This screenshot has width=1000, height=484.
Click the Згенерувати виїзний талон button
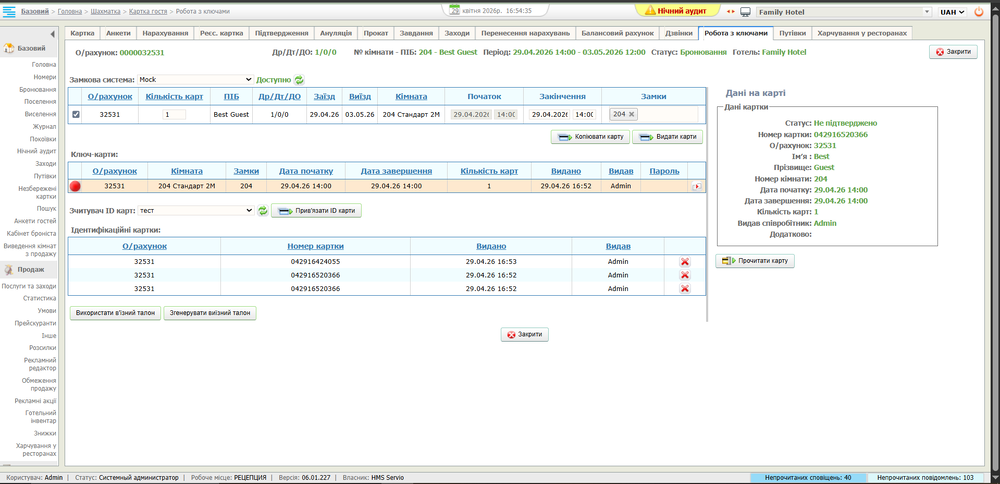coord(211,313)
